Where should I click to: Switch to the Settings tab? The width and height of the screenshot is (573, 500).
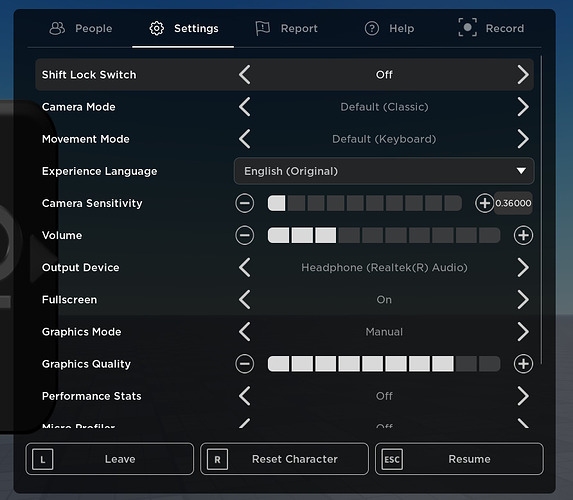click(183, 29)
